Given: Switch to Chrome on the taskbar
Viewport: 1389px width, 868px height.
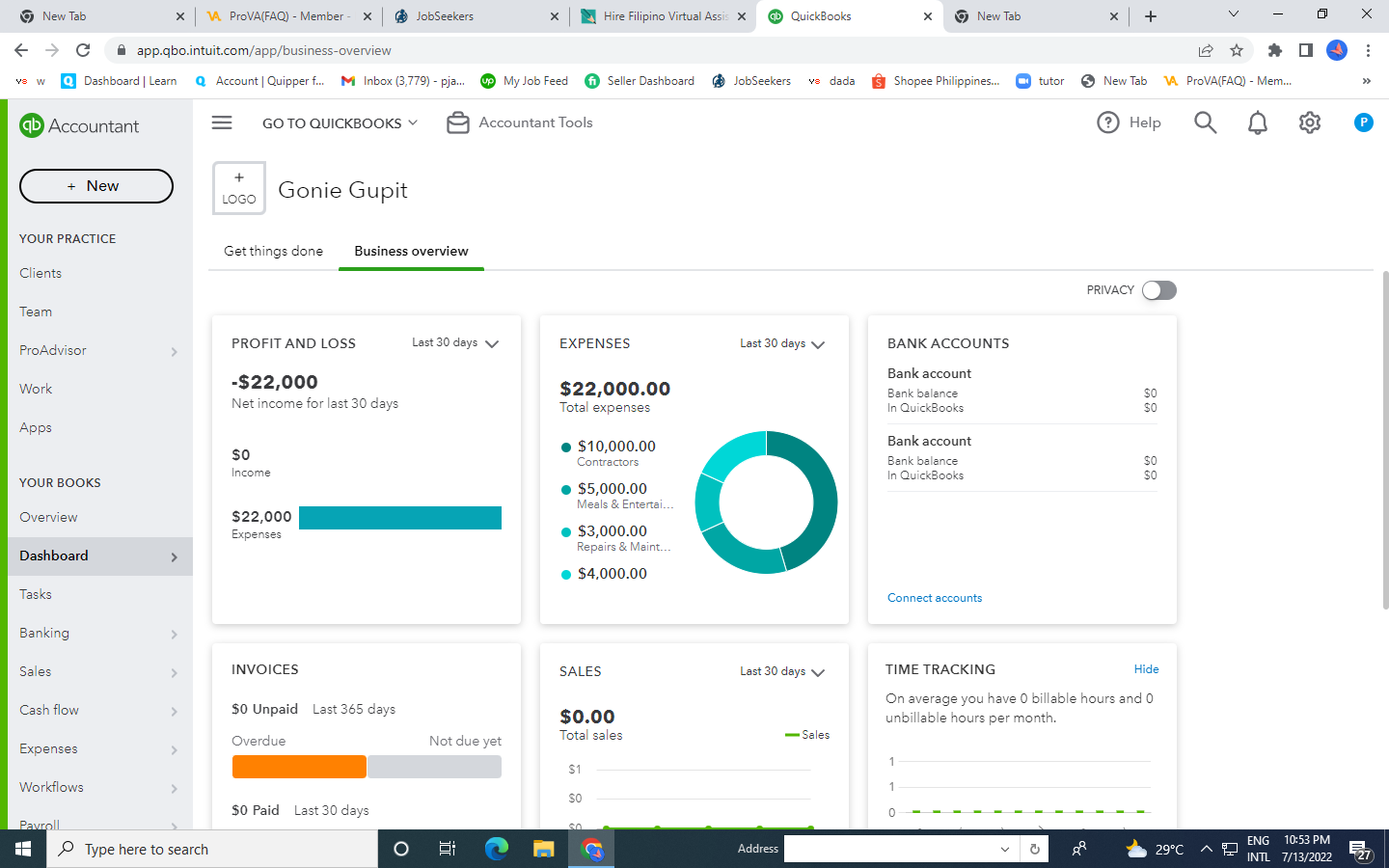Looking at the screenshot, I should click(x=592, y=849).
